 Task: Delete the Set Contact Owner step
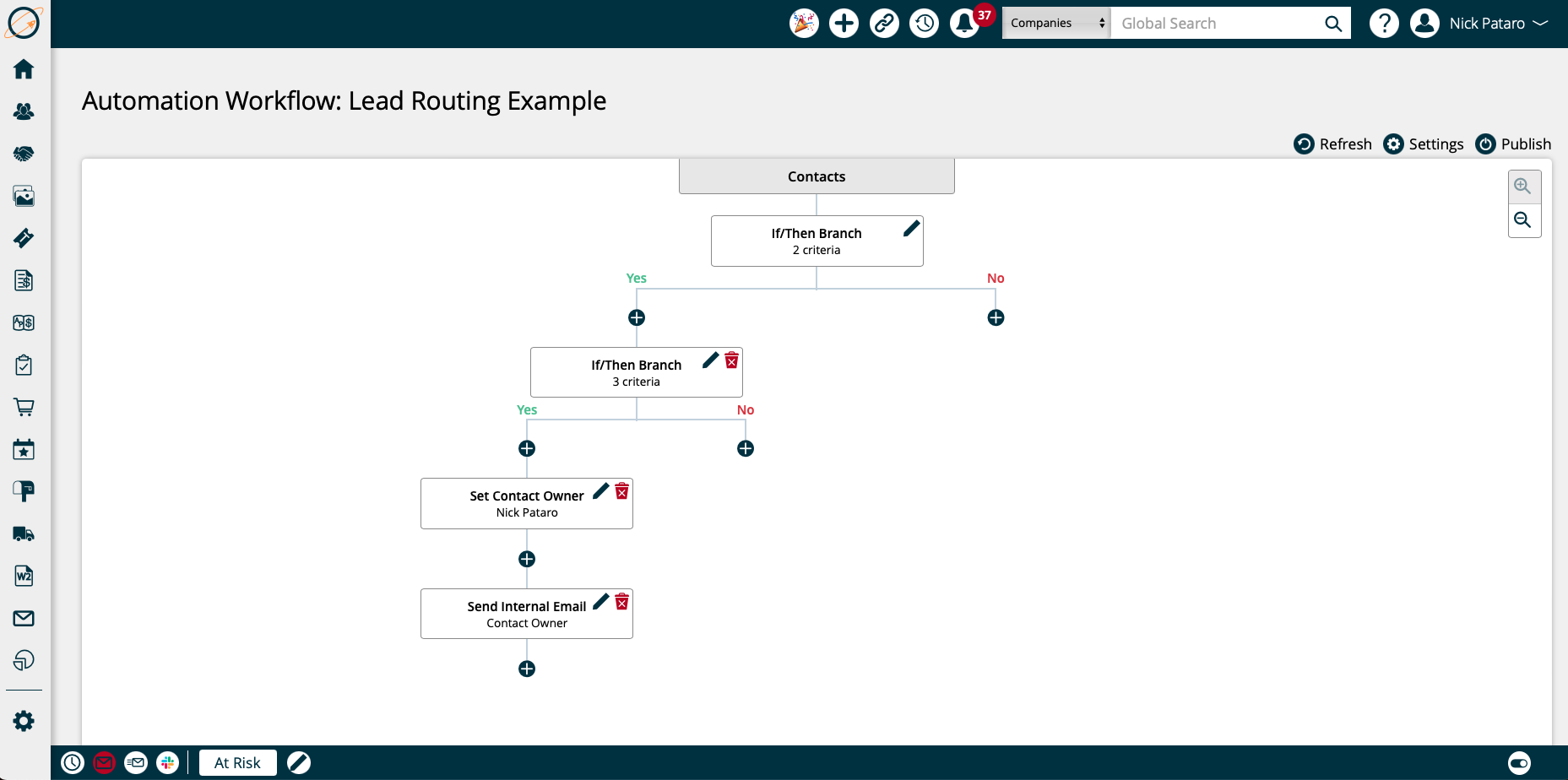coord(622,491)
